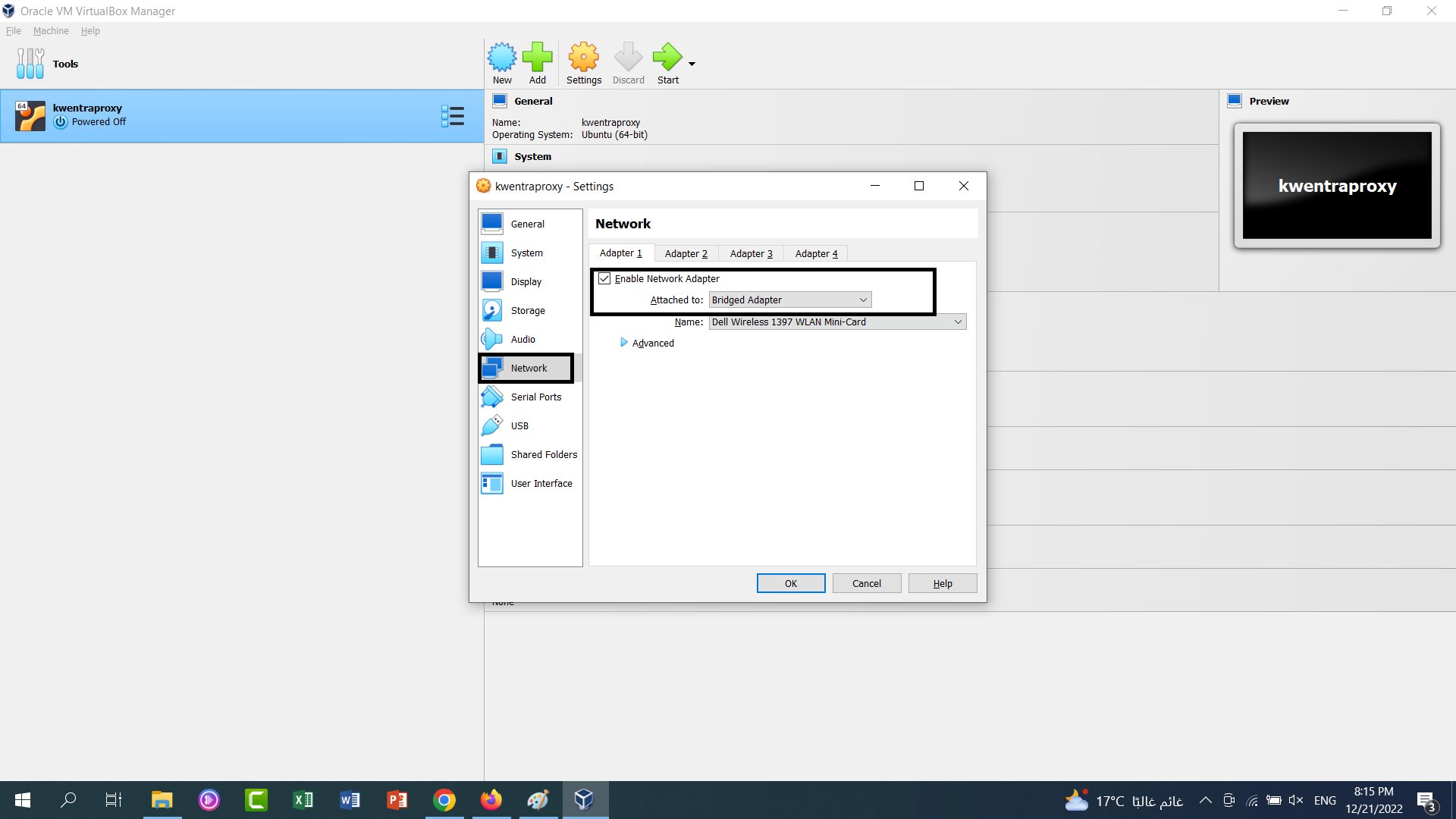Click System section header in details pane
The width and height of the screenshot is (1456, 819).
point(532,156)
